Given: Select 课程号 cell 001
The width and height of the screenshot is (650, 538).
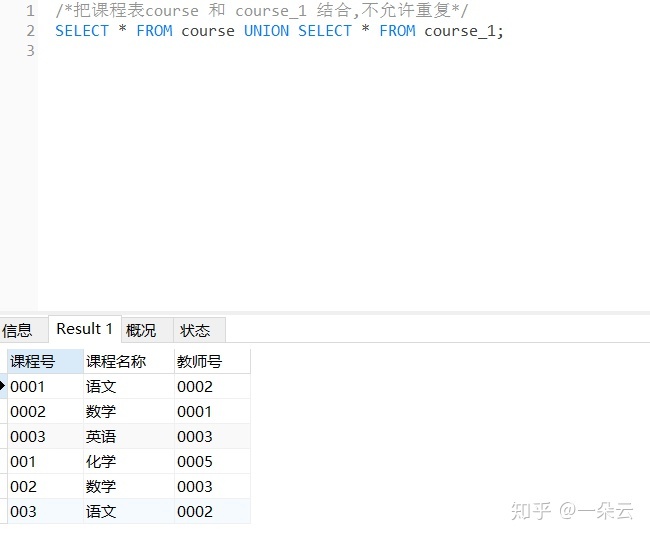Looking at the screenshot, I should pos(46,461).
